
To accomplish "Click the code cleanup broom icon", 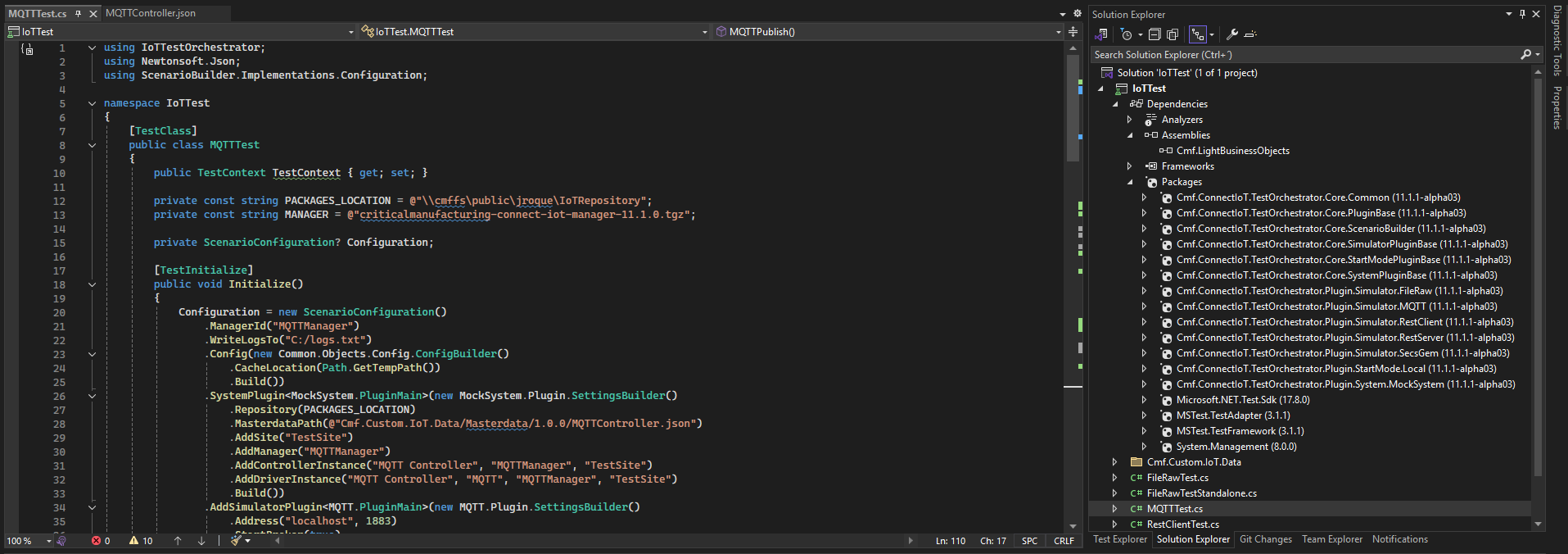I will pyautogui.click(x=236, y=541).
